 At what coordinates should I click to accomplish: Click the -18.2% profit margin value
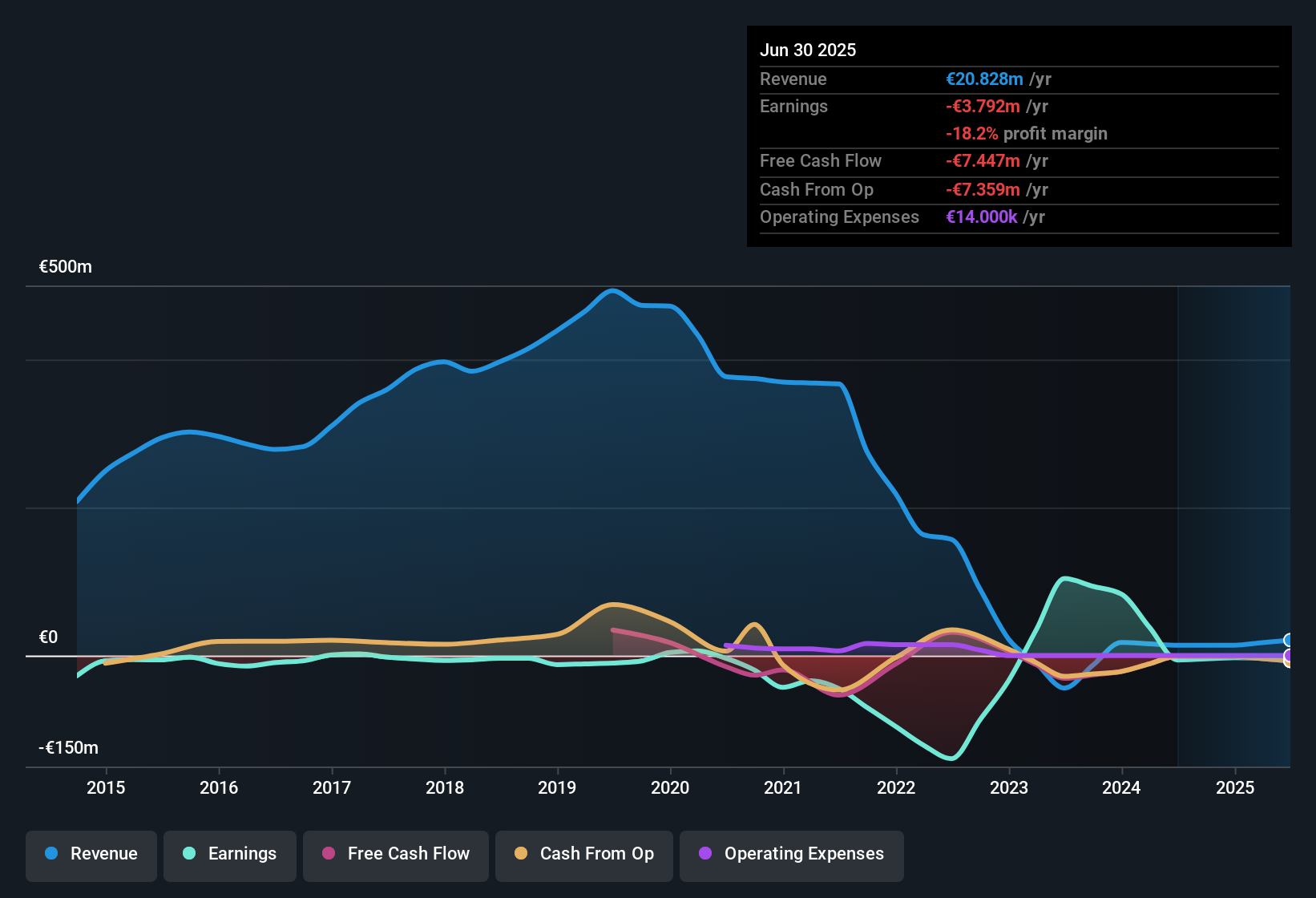tap(1027, 133)
